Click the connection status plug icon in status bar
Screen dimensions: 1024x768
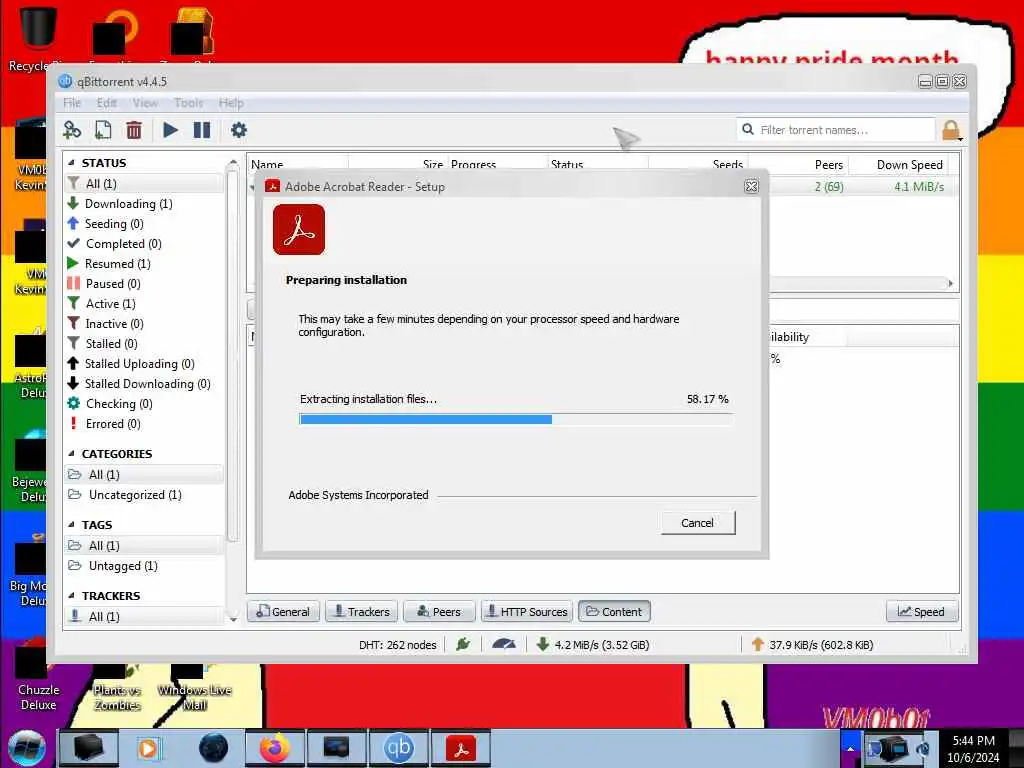[x=463, y=645]
